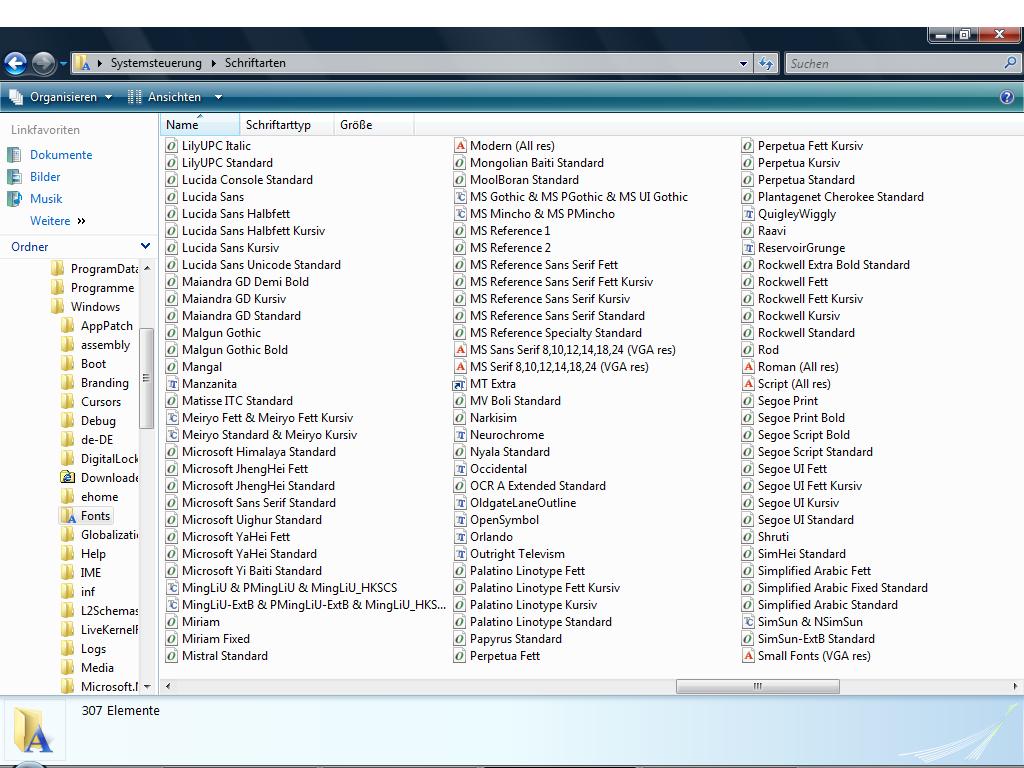The width and height of the screenshot is (1024, 768).
Task: Select the de-DE folder in tree
Action: [97, 440]
